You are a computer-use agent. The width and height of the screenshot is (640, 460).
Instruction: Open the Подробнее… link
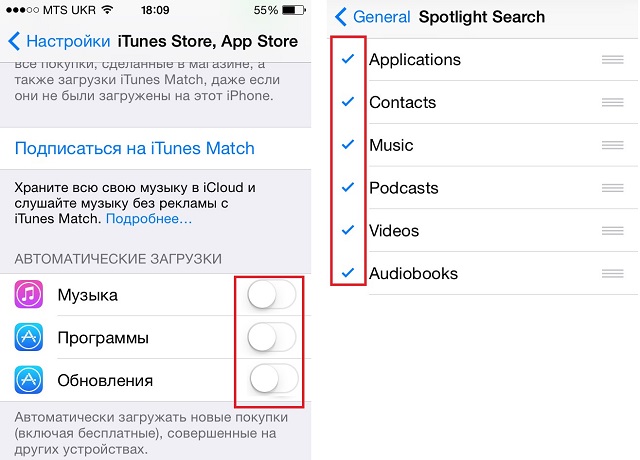point(149,219)
